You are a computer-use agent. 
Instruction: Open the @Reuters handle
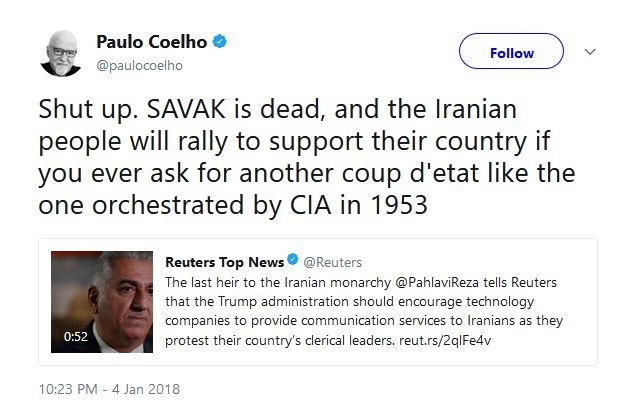[x=333, y=262]
